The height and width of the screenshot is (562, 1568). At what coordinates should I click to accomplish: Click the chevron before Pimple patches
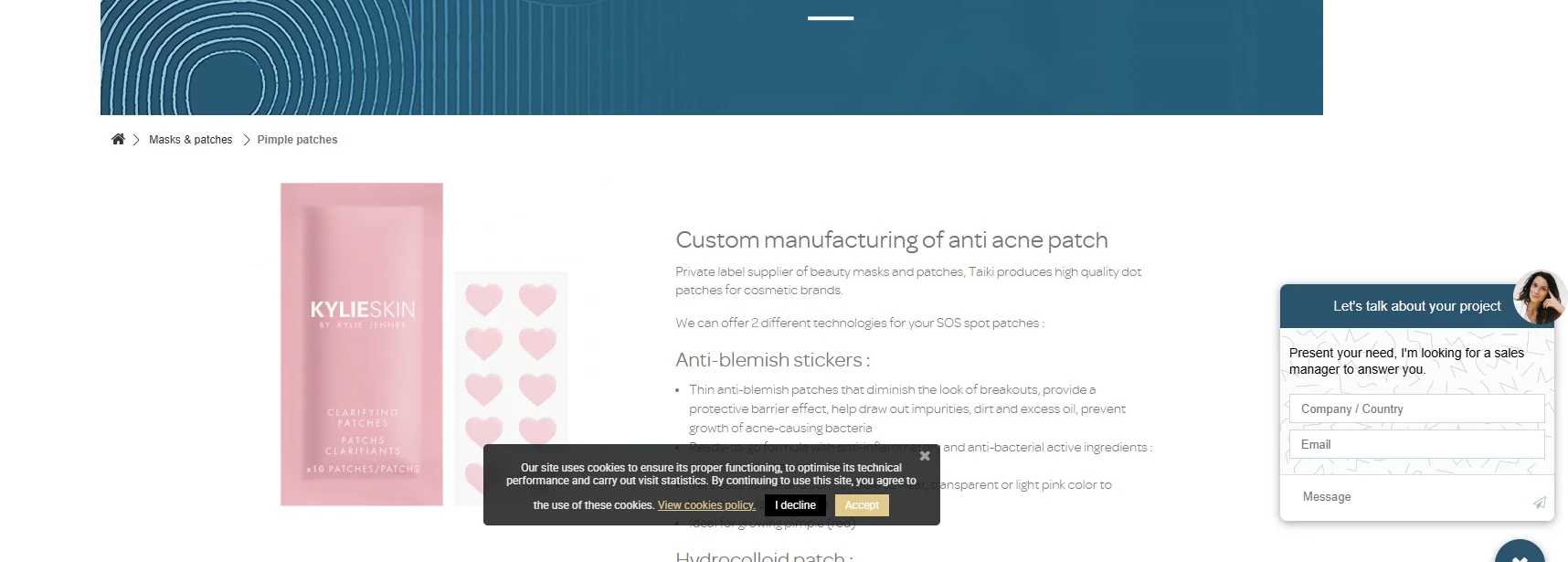tap(246, 140)
